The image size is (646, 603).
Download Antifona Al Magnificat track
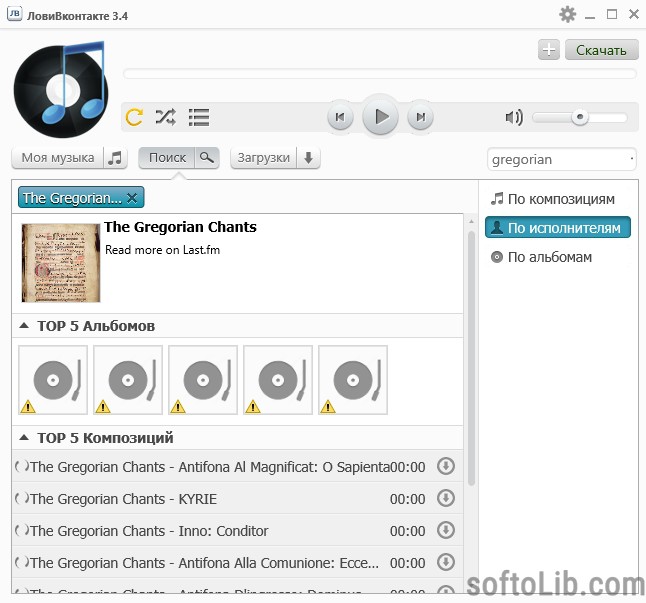[446, 466]
